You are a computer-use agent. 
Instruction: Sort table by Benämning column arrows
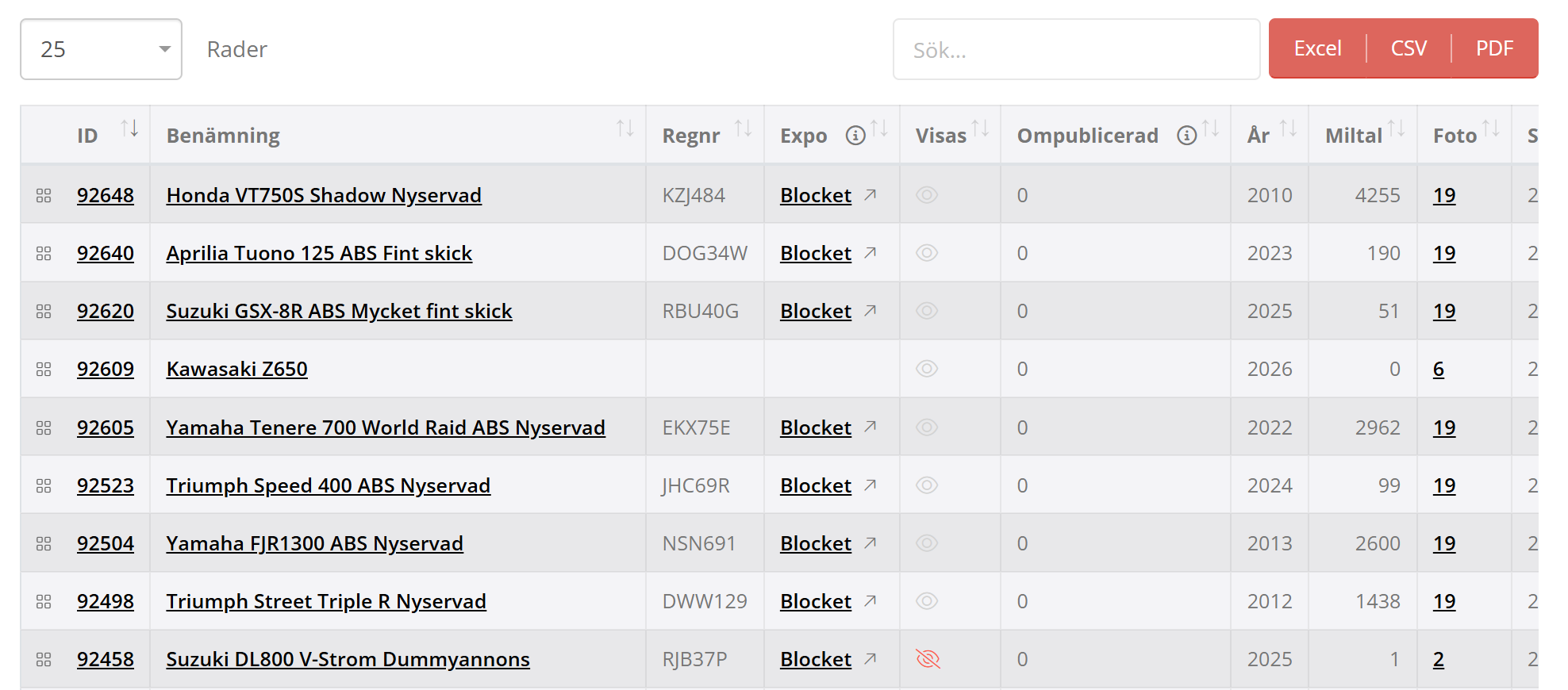point(625,128)
